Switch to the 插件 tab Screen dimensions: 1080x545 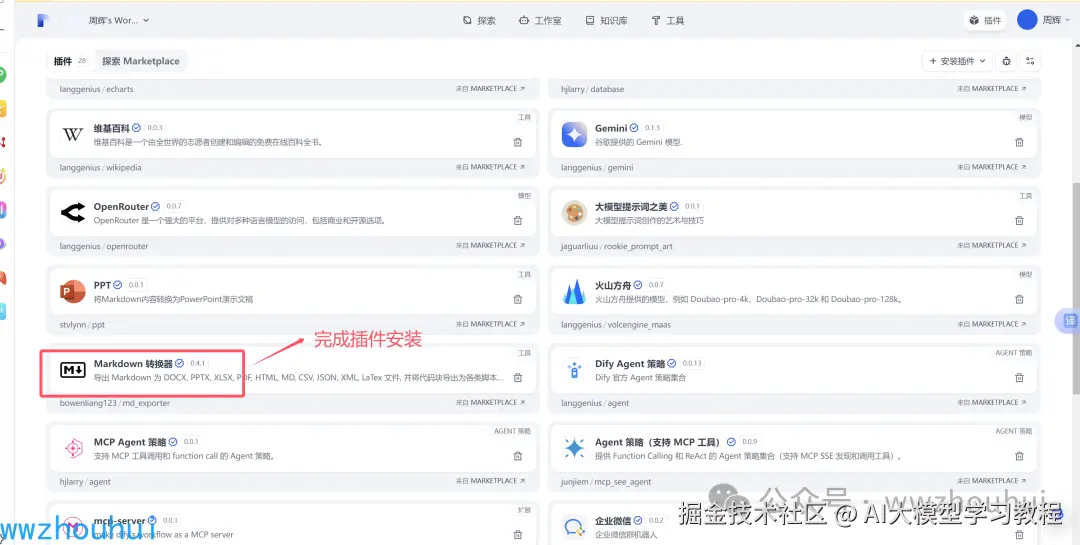[x=70, y=61]
